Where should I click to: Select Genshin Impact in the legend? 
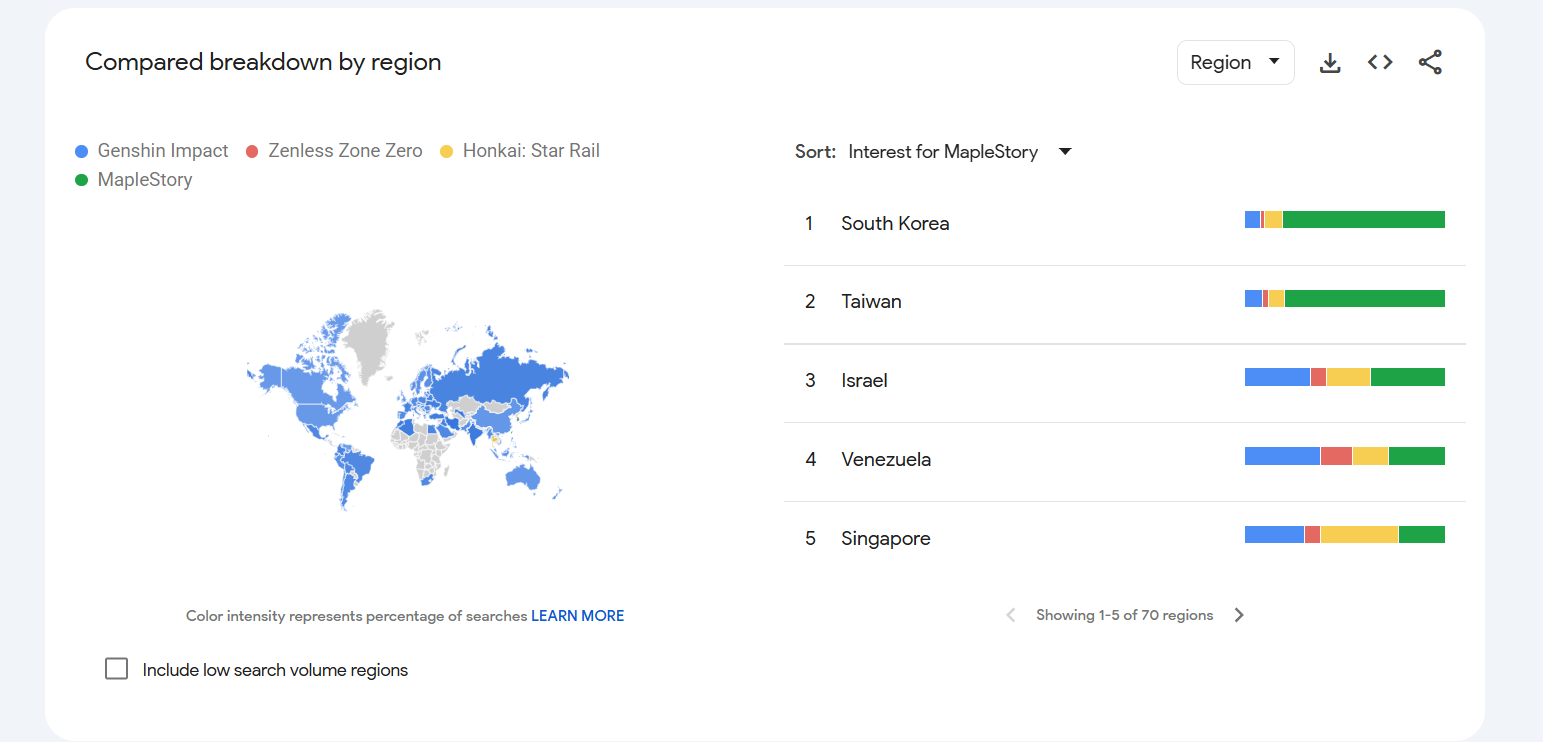click(163, 151)
